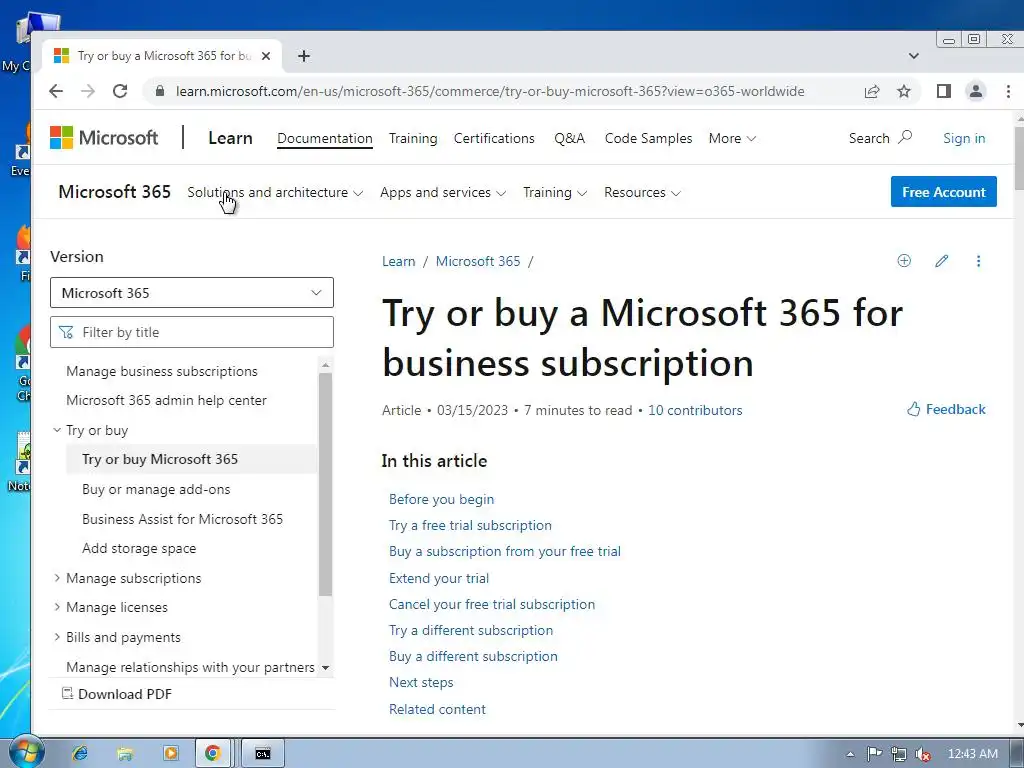This screenshot has width=1024, height=768.
Task: Open the More dropdown in Learn header
Action: pyautogui.click(x=732, y=138)
